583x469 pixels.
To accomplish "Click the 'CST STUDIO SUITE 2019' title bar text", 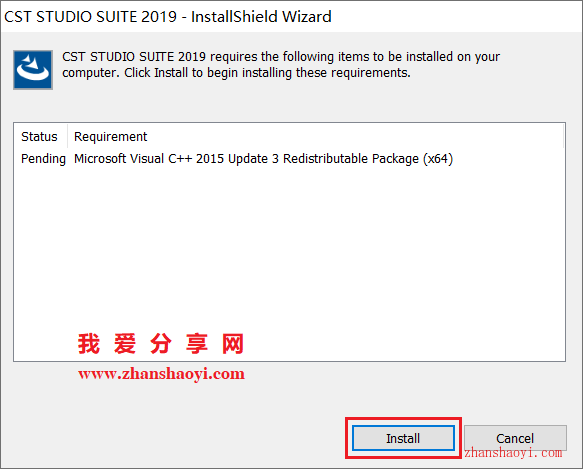I will click(x=90, y=17).
